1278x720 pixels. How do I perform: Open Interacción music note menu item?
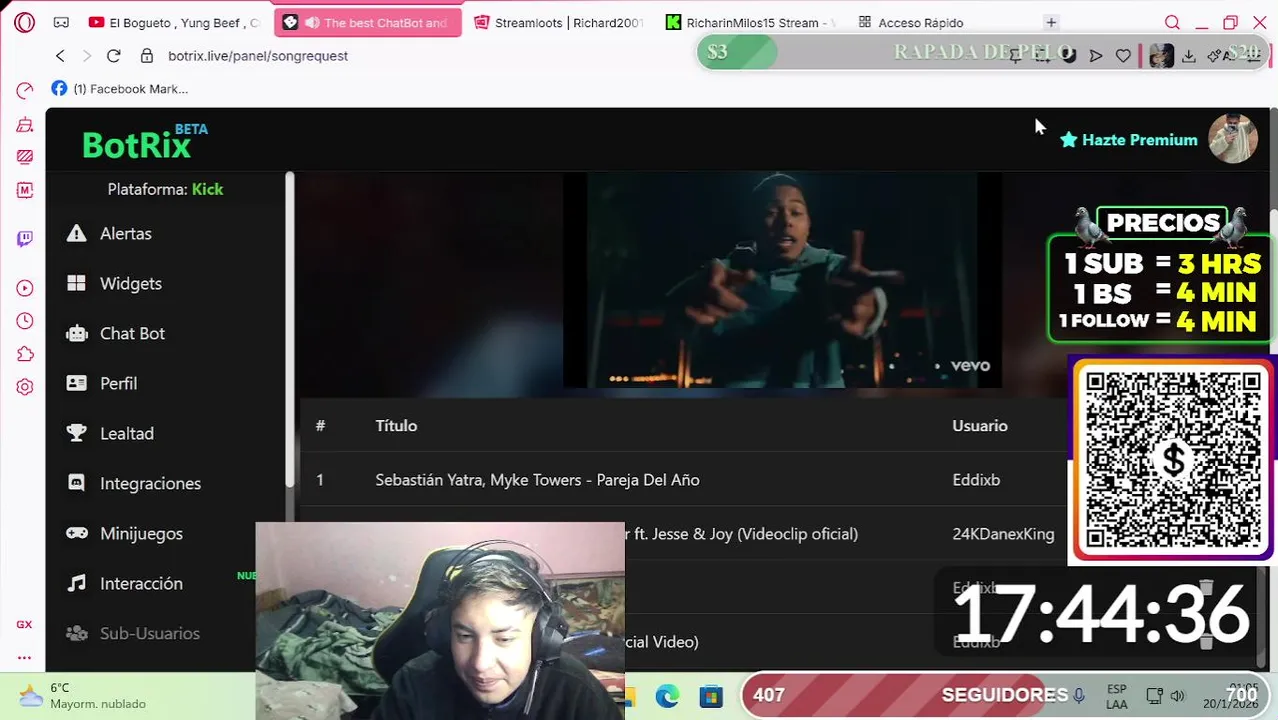coord(141,583)
